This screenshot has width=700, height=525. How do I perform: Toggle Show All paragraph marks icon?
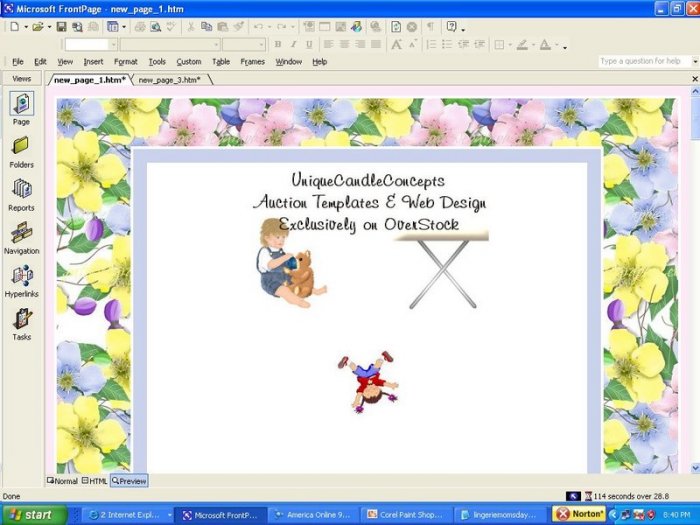430,27
